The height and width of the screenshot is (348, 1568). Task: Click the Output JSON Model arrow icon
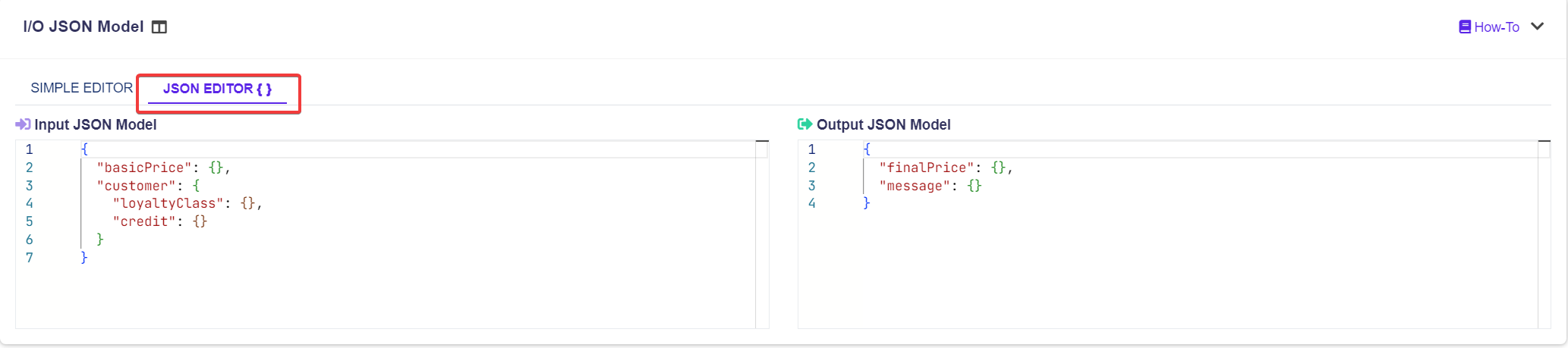804,124
